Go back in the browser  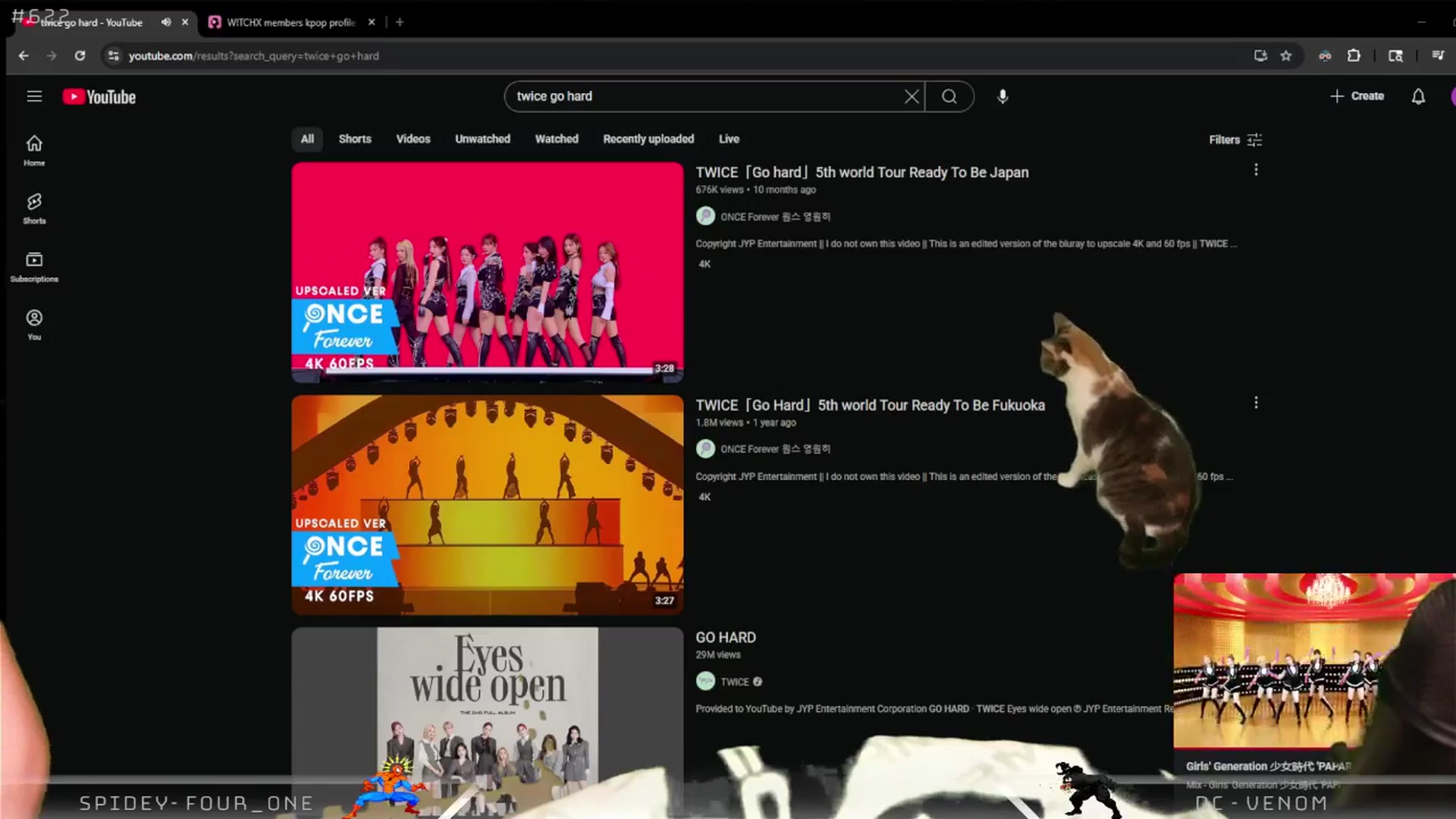24,55
